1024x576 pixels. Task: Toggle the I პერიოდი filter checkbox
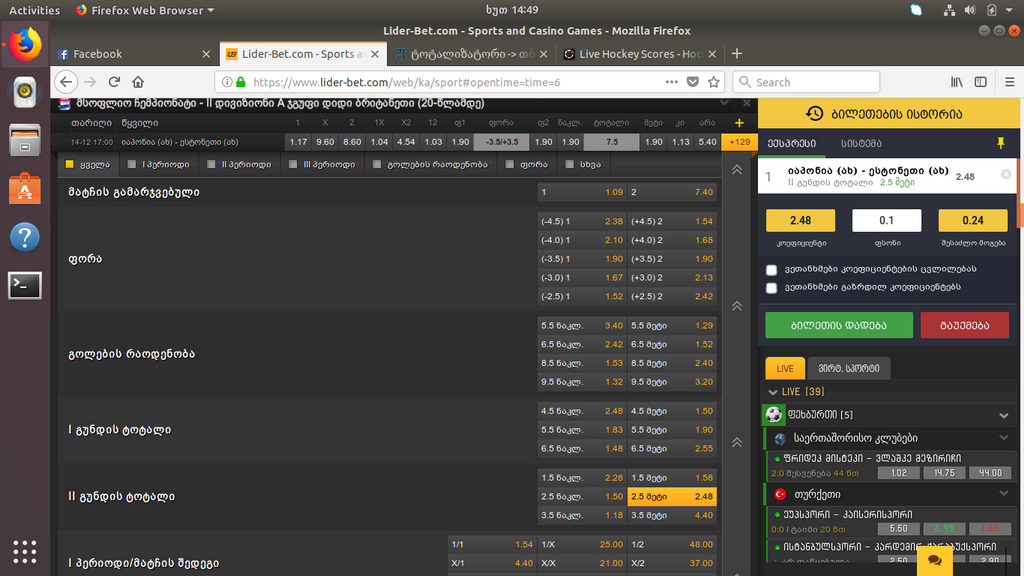click(x=132, y=164)
